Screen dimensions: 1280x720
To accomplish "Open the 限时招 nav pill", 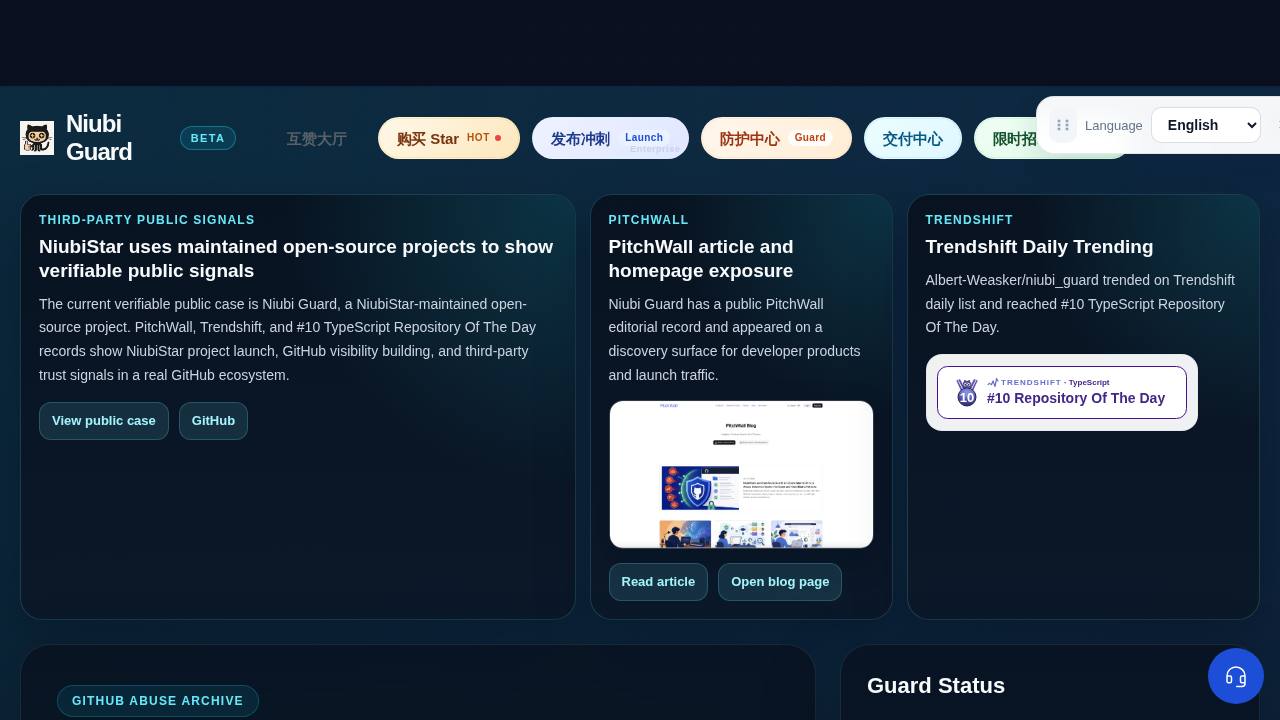I will pyautogui.click(x=1006, y=138).
